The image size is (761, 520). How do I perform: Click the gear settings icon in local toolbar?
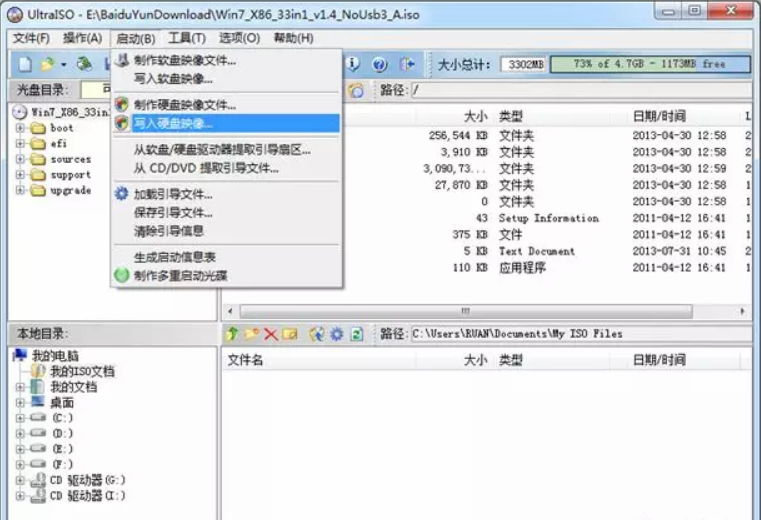[337, 334]
